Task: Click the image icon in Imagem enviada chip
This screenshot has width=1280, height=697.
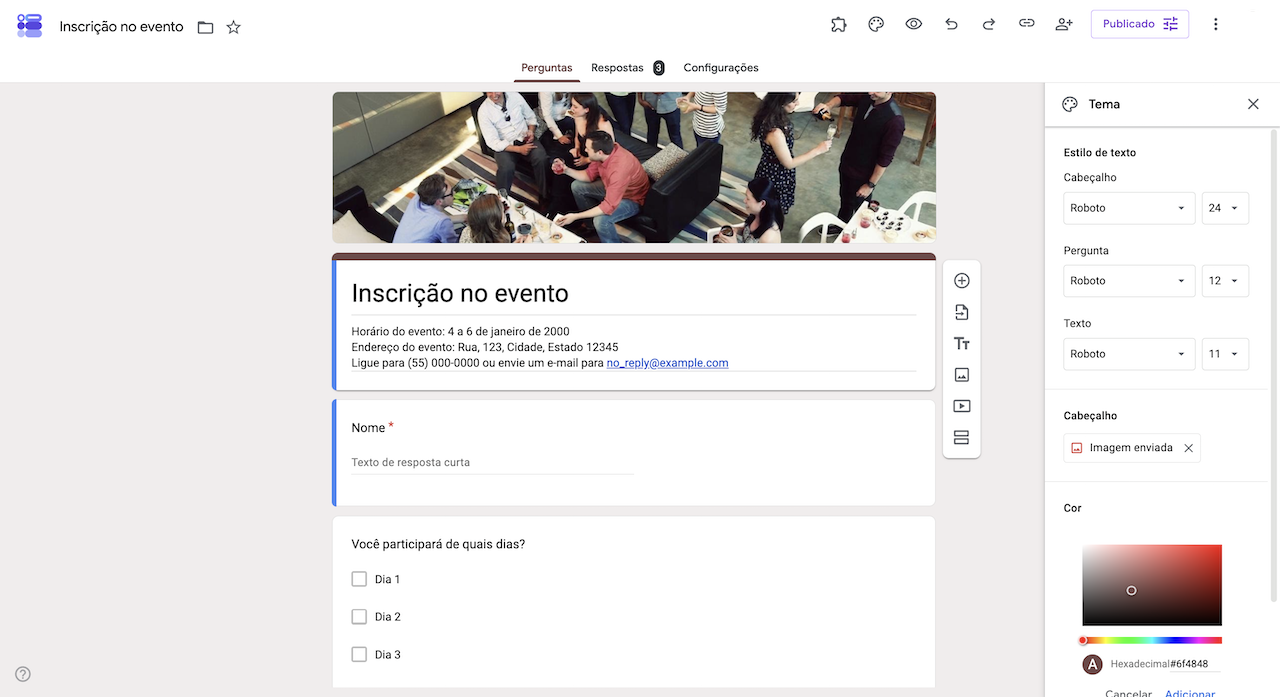Action: tap(1077, 448)
